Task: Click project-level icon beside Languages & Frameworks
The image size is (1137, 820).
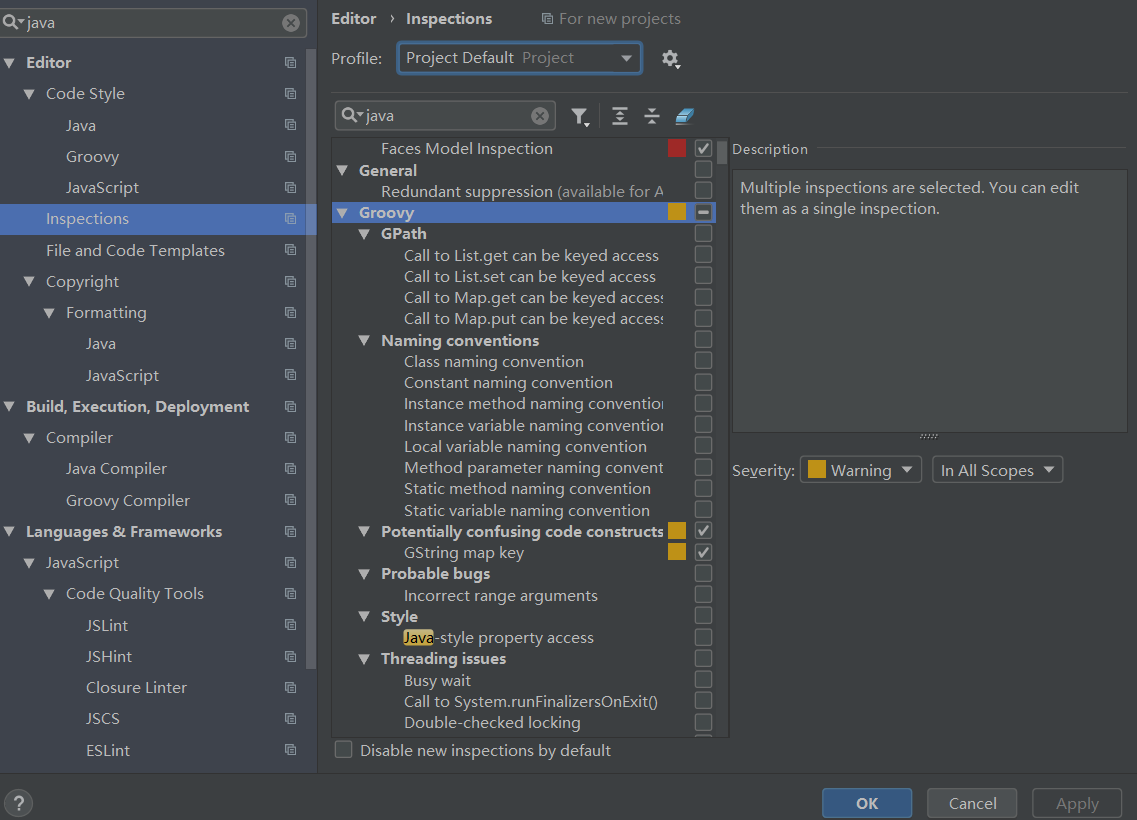Action: (x=291, y=531)
